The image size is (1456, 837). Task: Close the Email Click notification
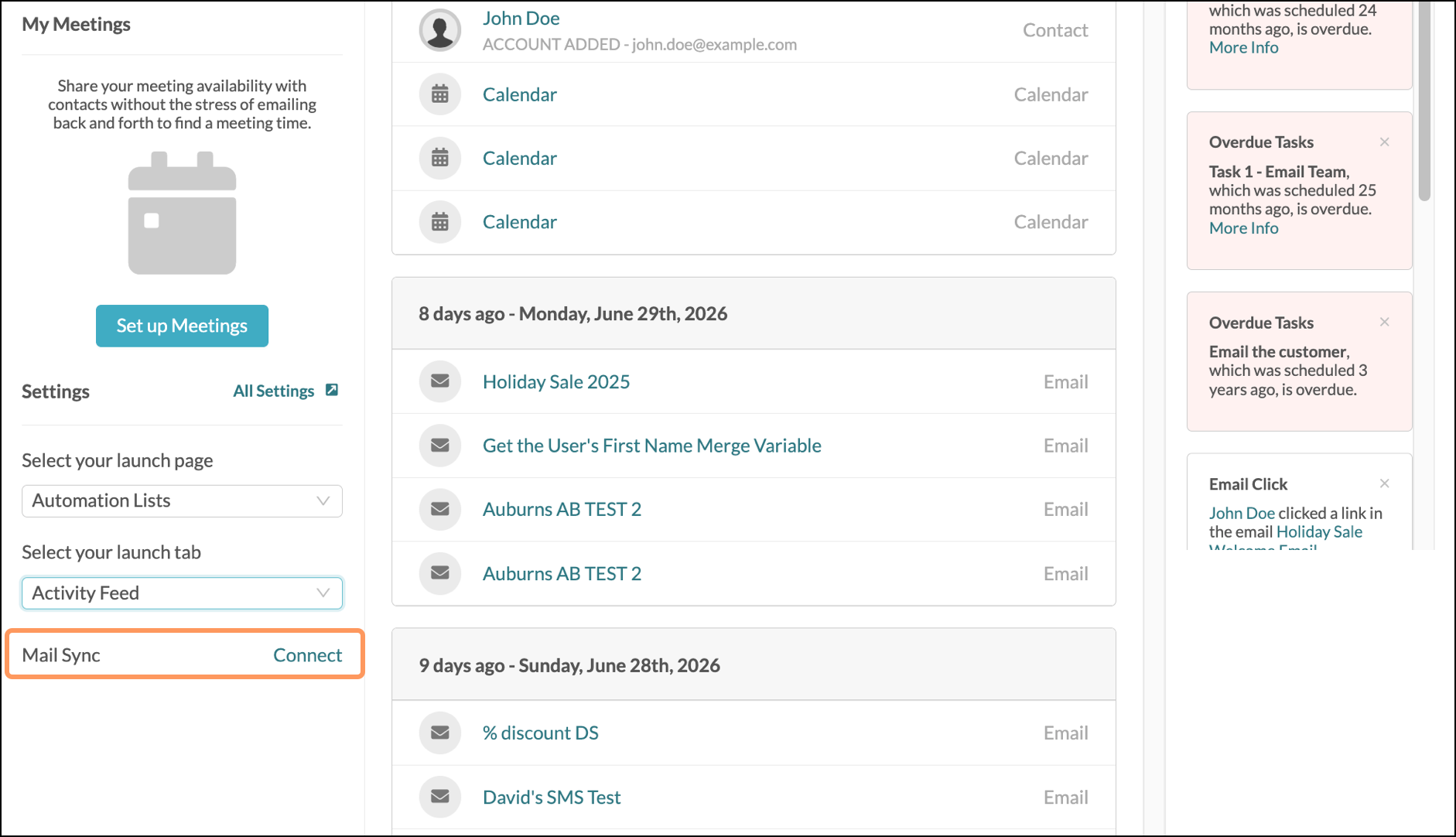coord(1385,483)
